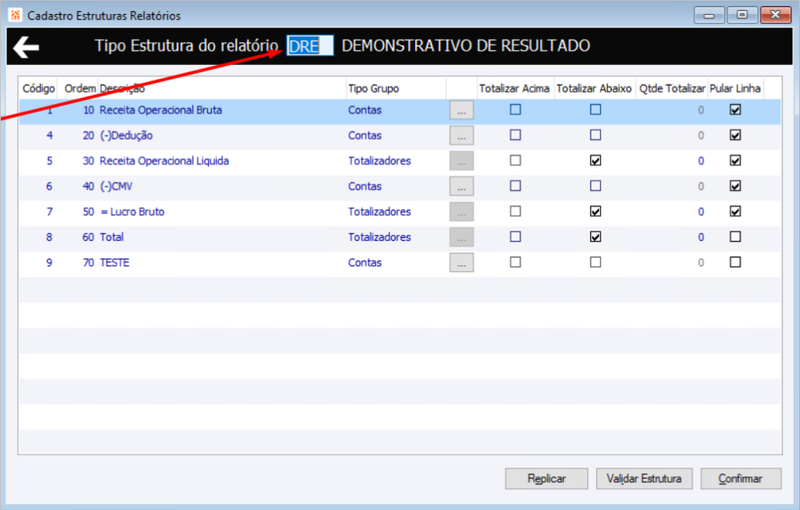Click the Confirmar button

740,479
